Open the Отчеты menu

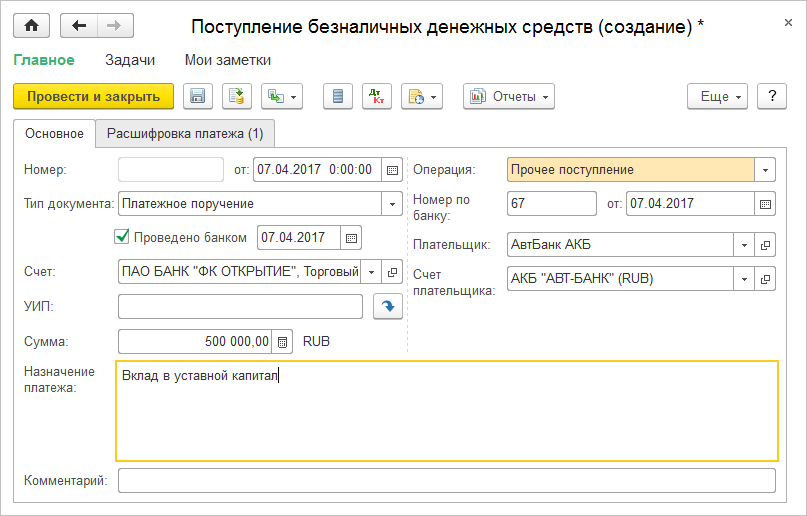click(508, 96)
